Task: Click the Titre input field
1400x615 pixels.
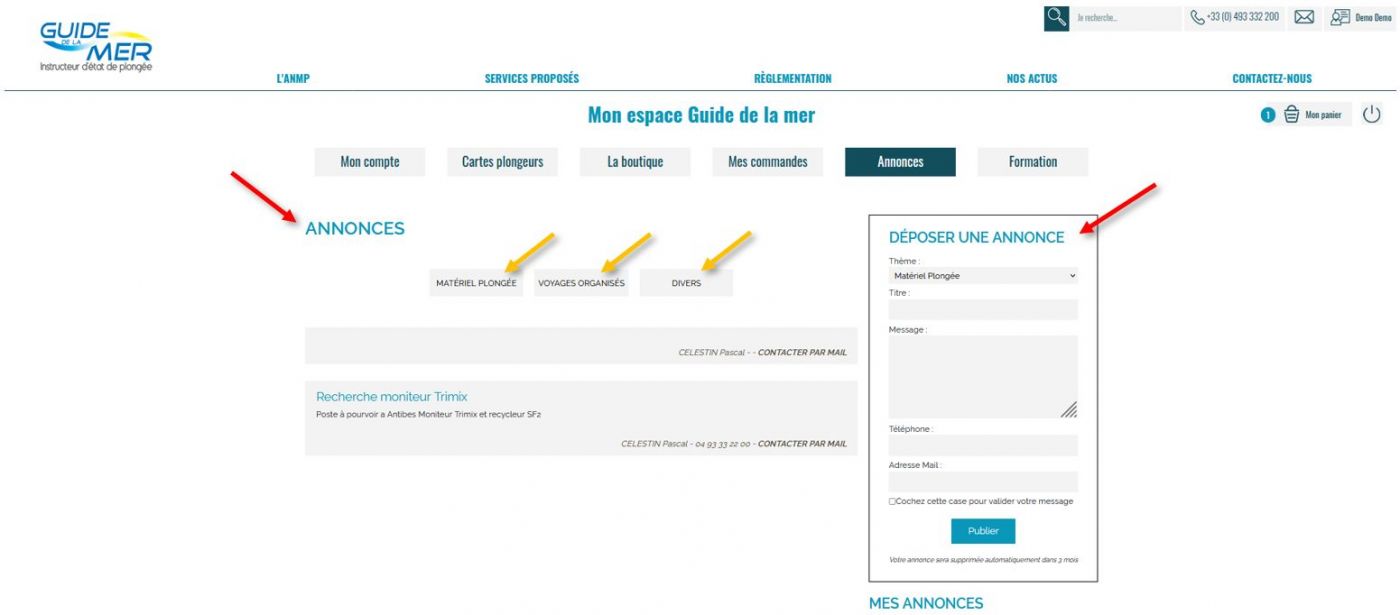Action: 983,310
